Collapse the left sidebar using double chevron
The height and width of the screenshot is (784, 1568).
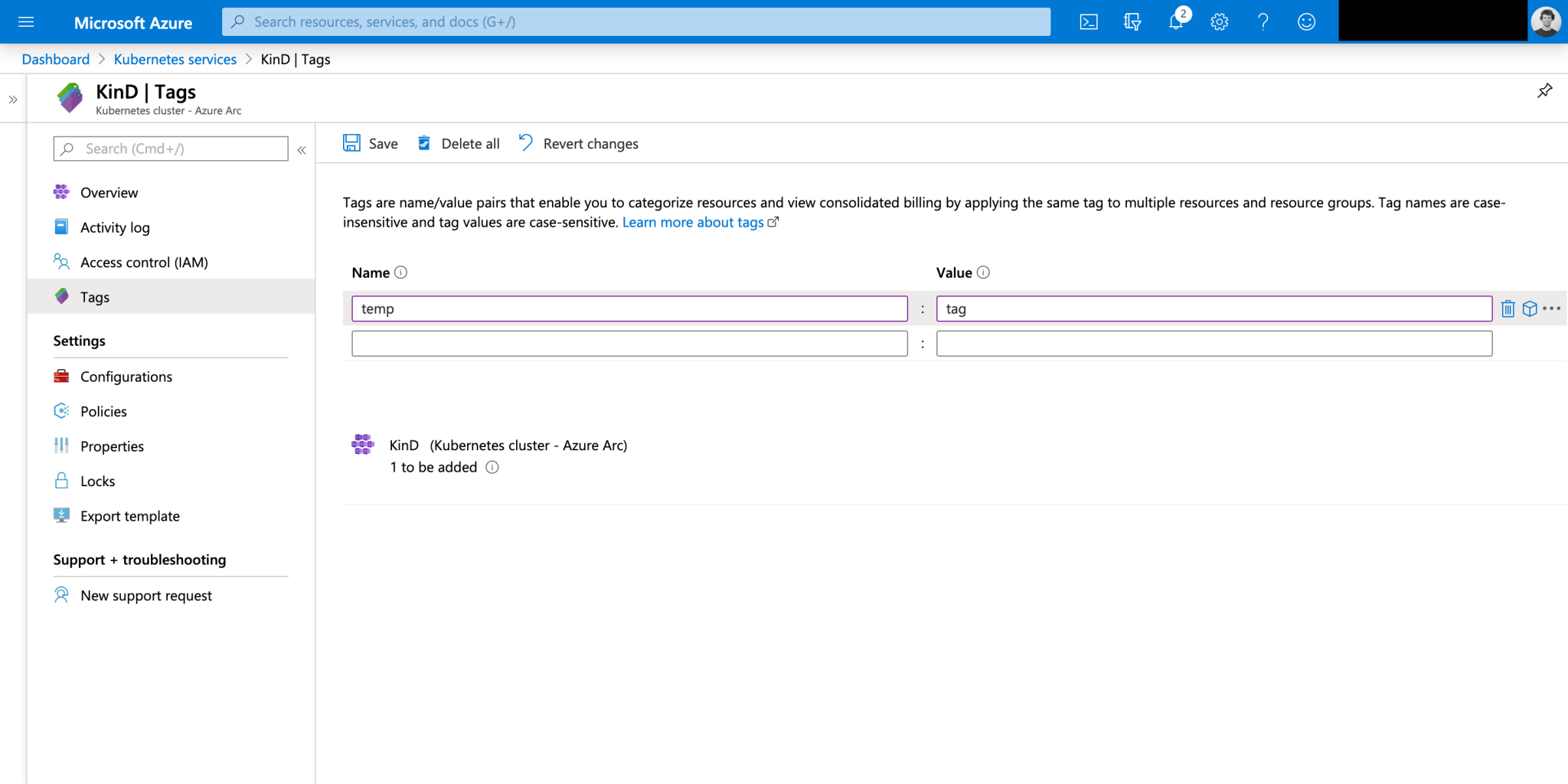[301, 150]
